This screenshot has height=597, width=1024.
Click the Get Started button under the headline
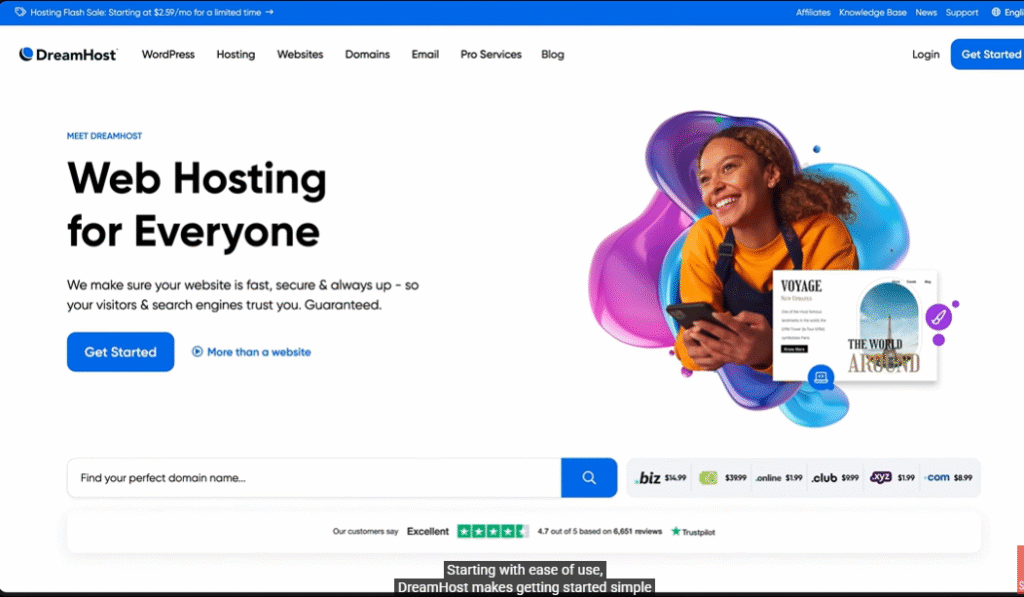pyautogui.click(x=120, y=352)
